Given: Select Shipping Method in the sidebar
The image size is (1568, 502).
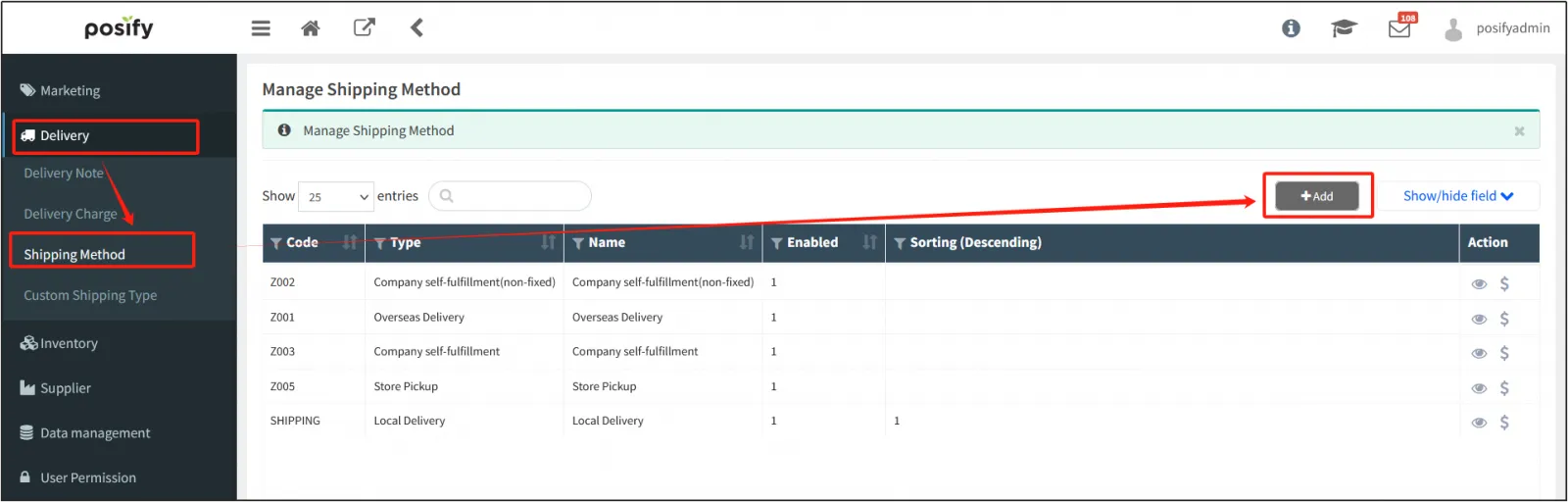Looking at the screenshot, I should click(x=74, y=254).
